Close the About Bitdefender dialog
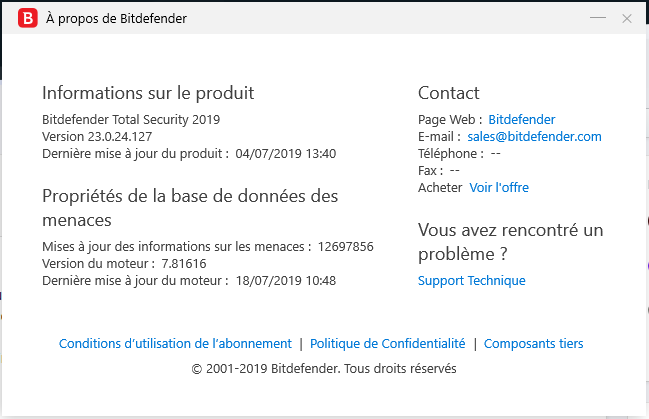 click(627, 18)
